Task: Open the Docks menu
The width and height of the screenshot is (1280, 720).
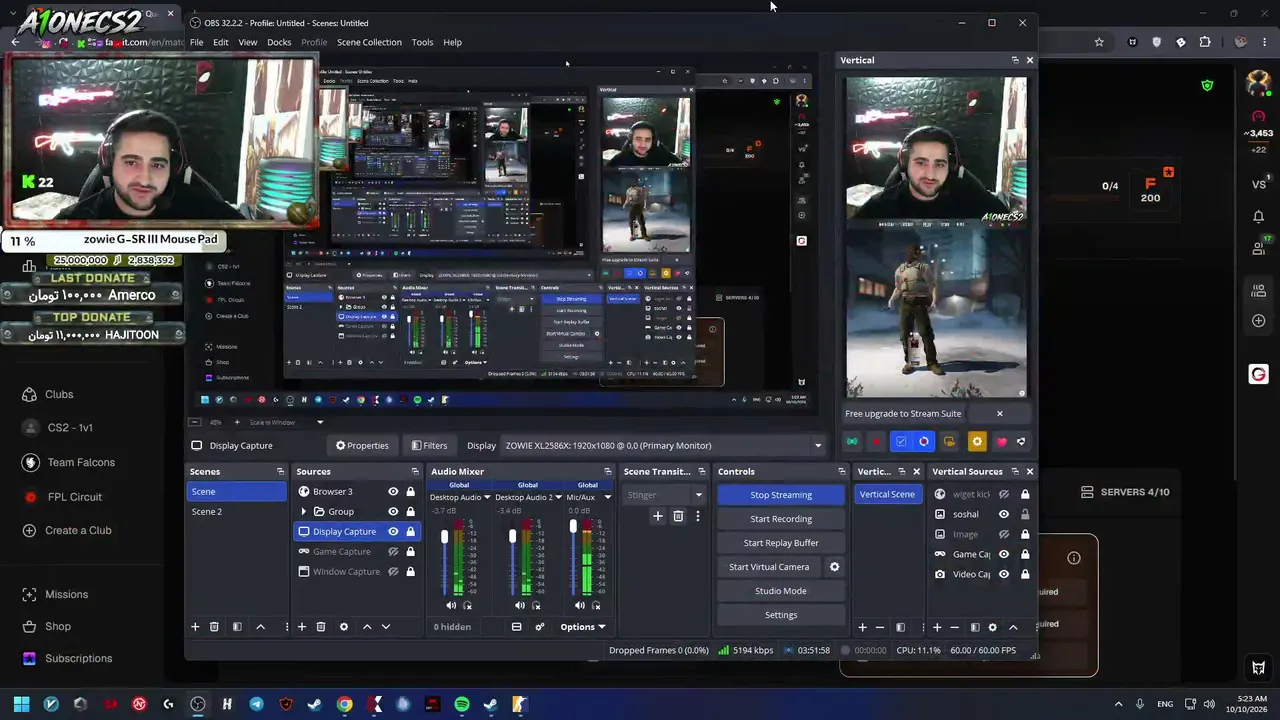Action: (x=279, y=42)
